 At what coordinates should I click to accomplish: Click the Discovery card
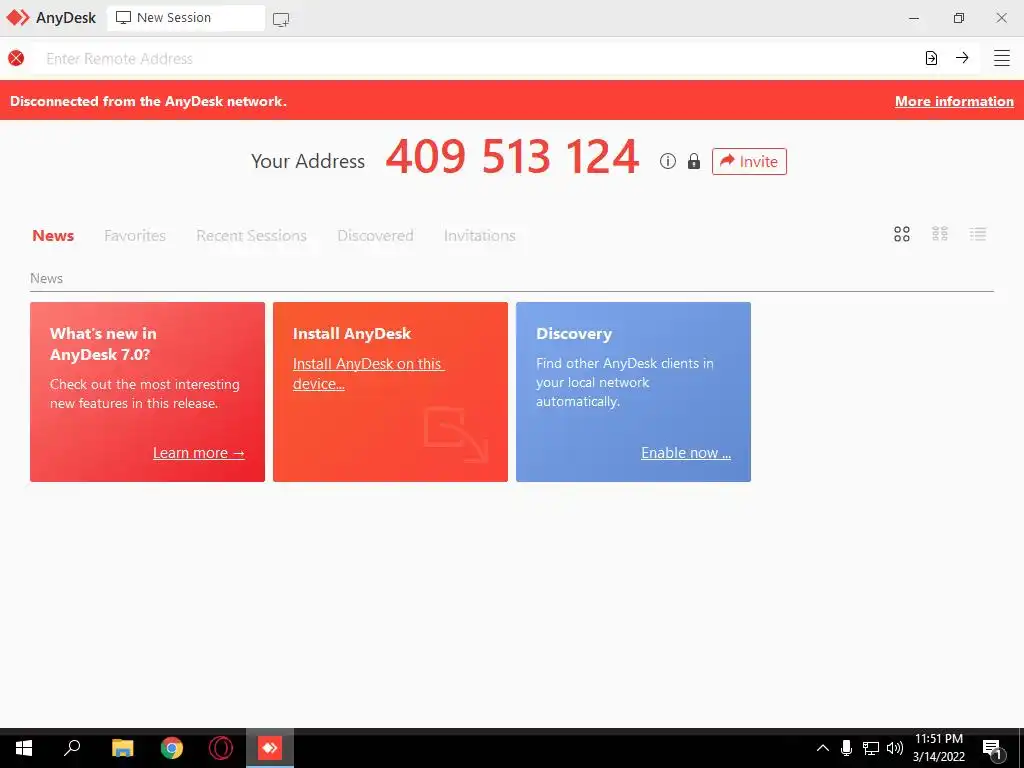(633, 392)
